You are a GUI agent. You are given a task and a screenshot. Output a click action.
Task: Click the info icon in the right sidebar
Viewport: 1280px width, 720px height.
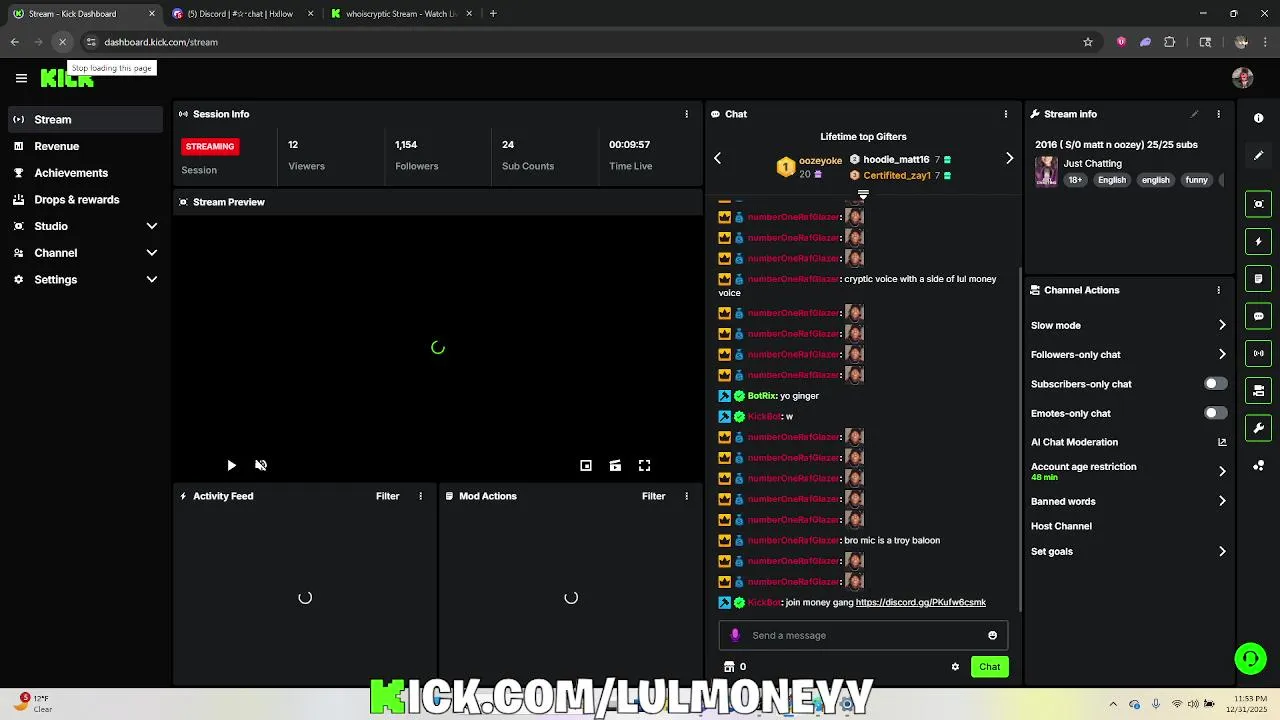[x=1258, y=118]
